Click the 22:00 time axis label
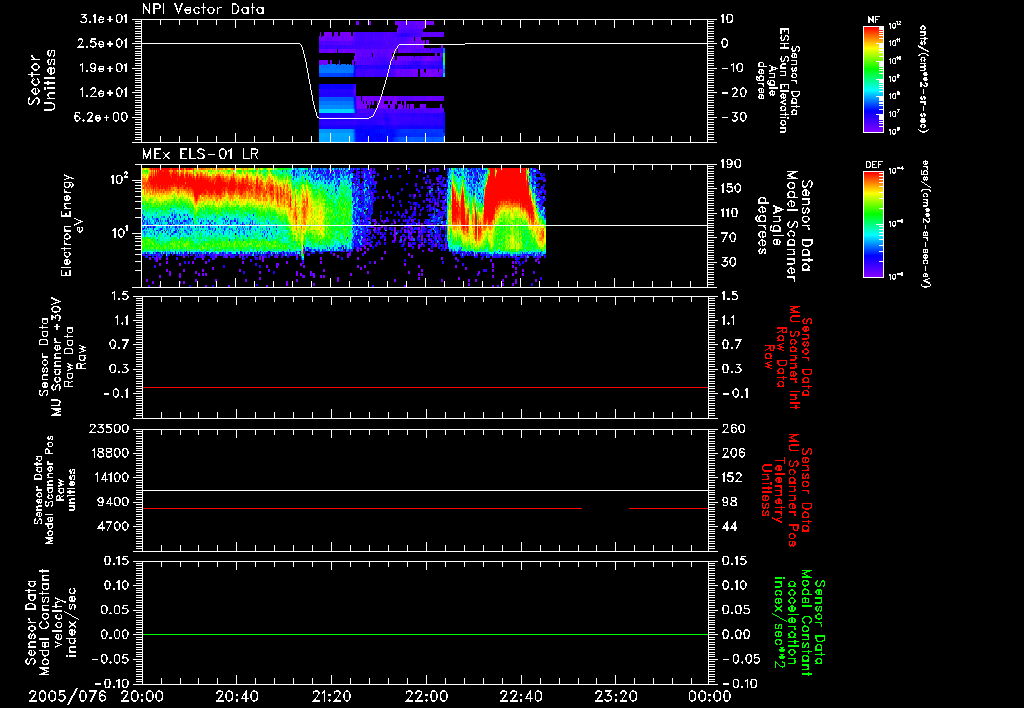The image size is (1024, 708). [x=427, y=695]
